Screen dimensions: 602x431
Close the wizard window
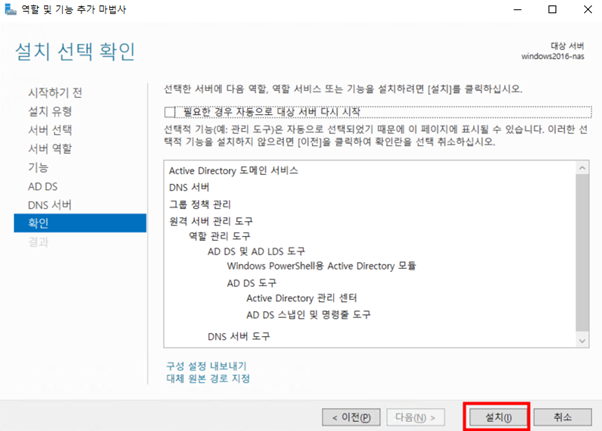(x=588, y=9)
